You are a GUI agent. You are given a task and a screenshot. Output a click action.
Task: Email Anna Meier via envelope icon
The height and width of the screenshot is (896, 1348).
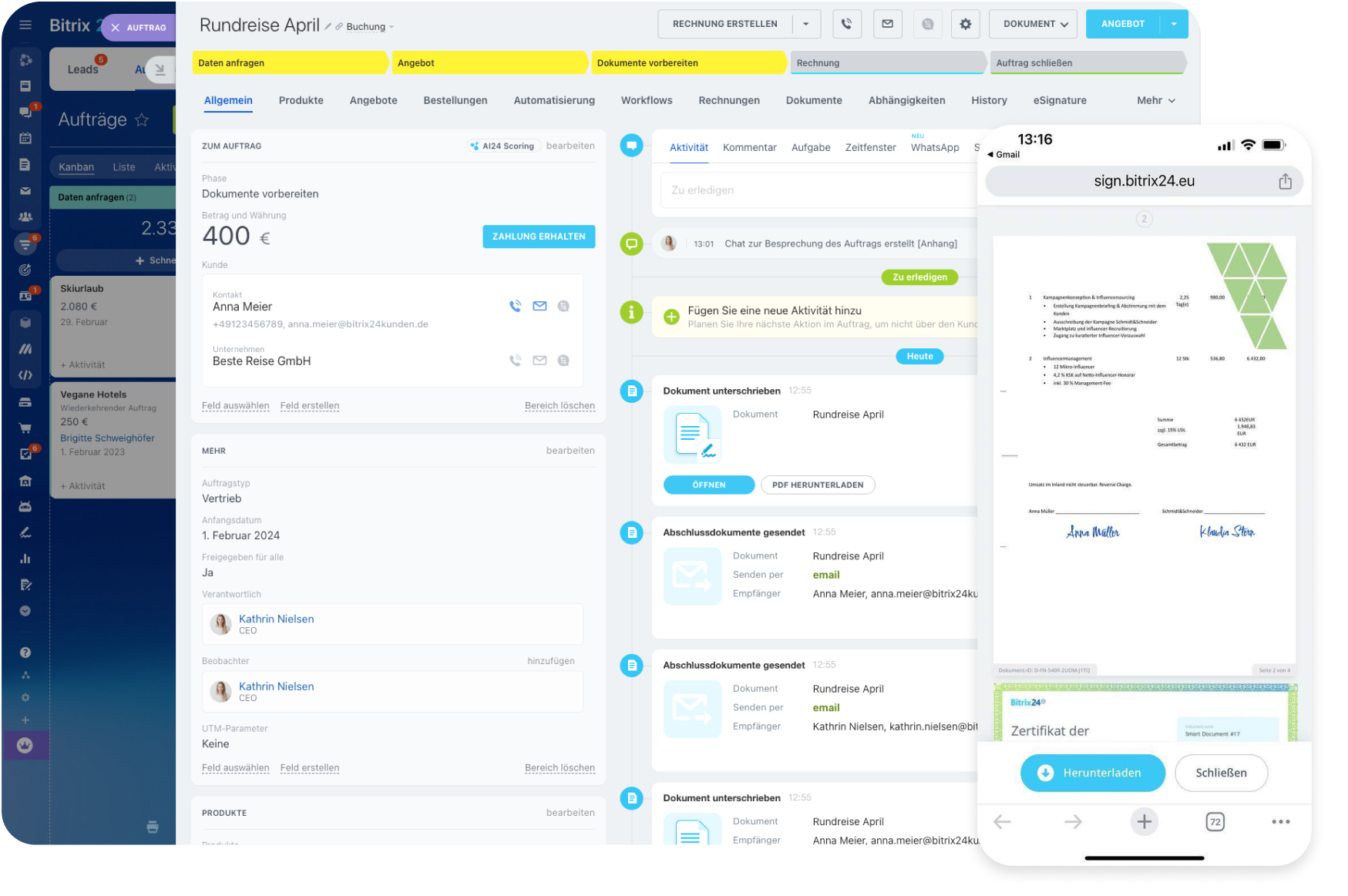point(540,306)
